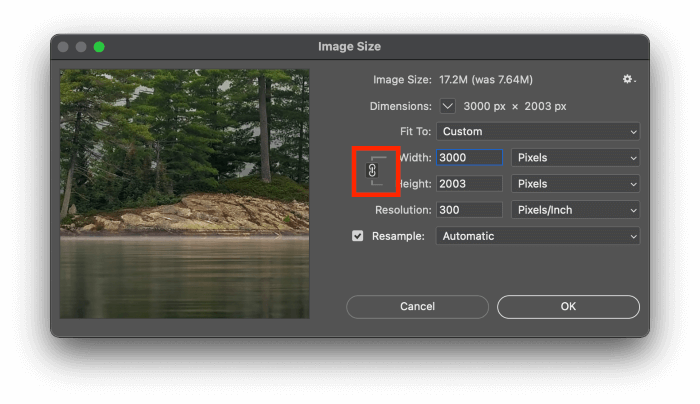Click the Resolution label scrubby slider
Screen dimensions: 700x404
point(403,210)
